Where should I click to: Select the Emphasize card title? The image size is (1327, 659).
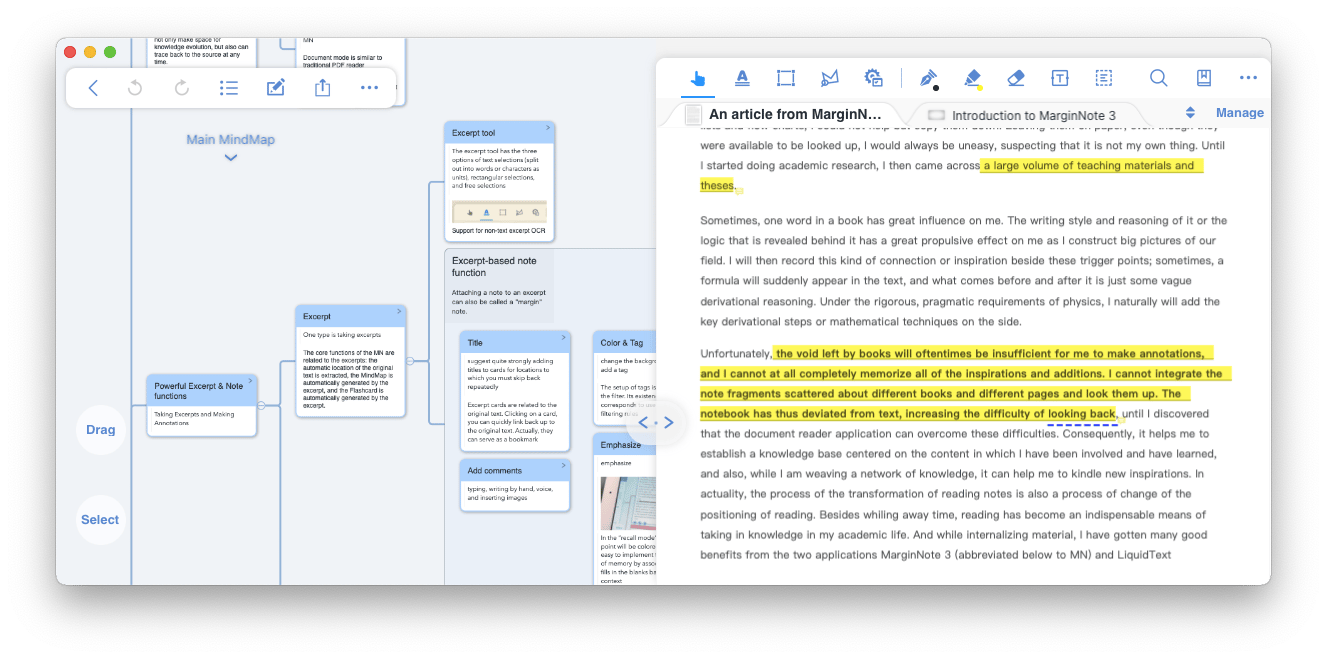[x=621, y=445]
